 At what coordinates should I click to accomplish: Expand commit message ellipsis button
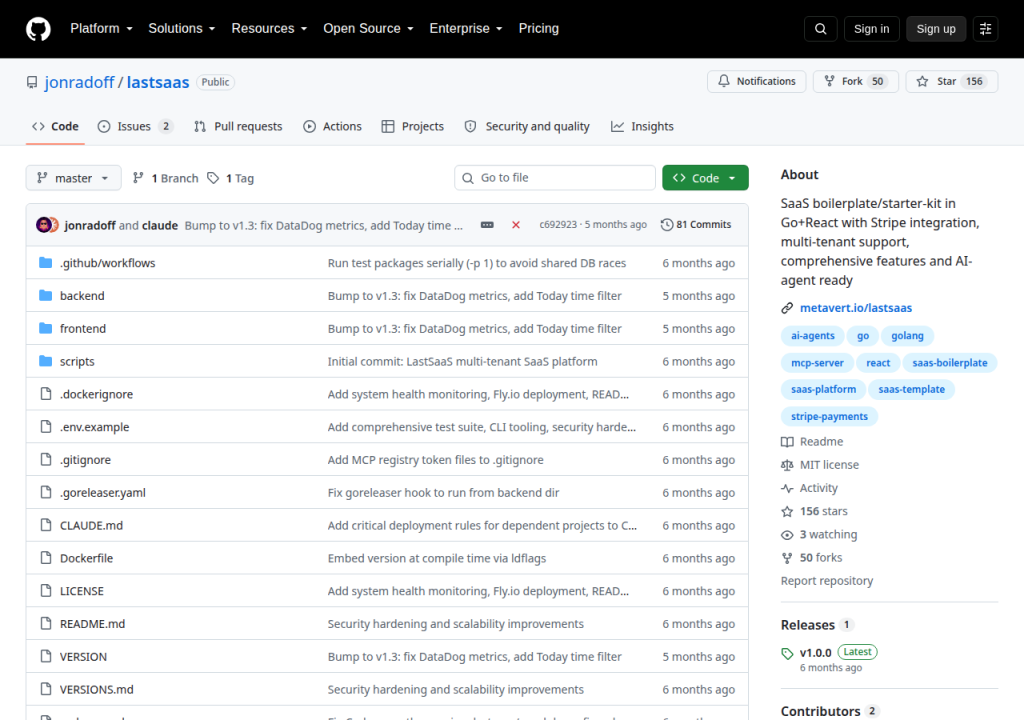pos(487,225)
